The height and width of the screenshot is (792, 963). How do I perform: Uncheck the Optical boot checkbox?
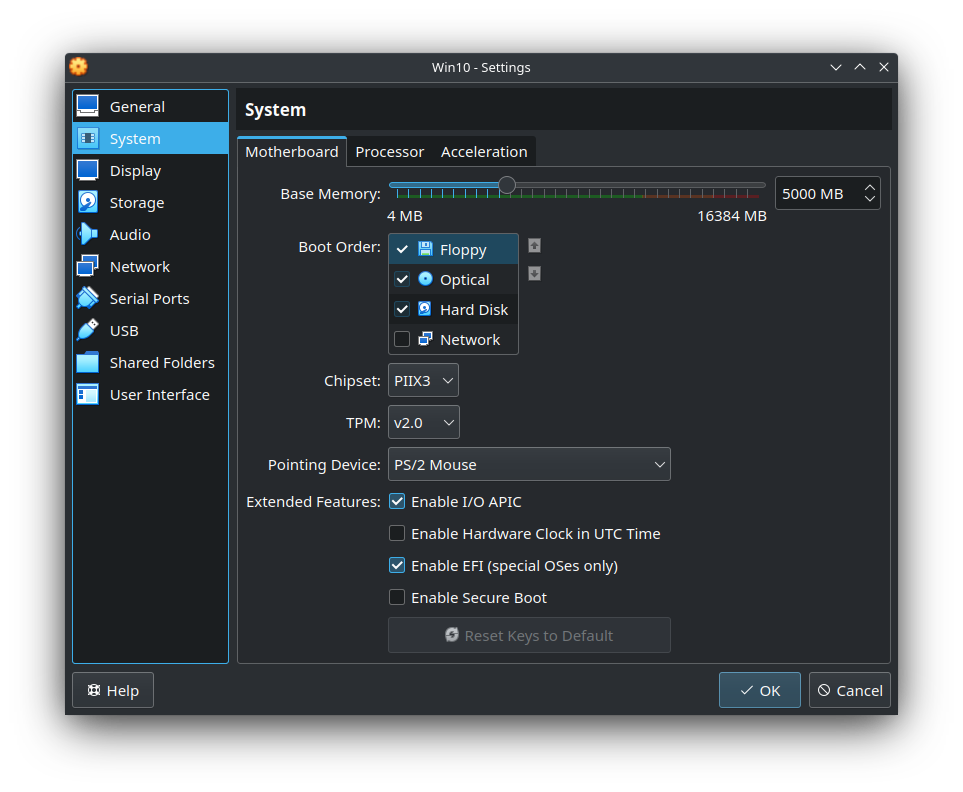(x=402, y=279)
